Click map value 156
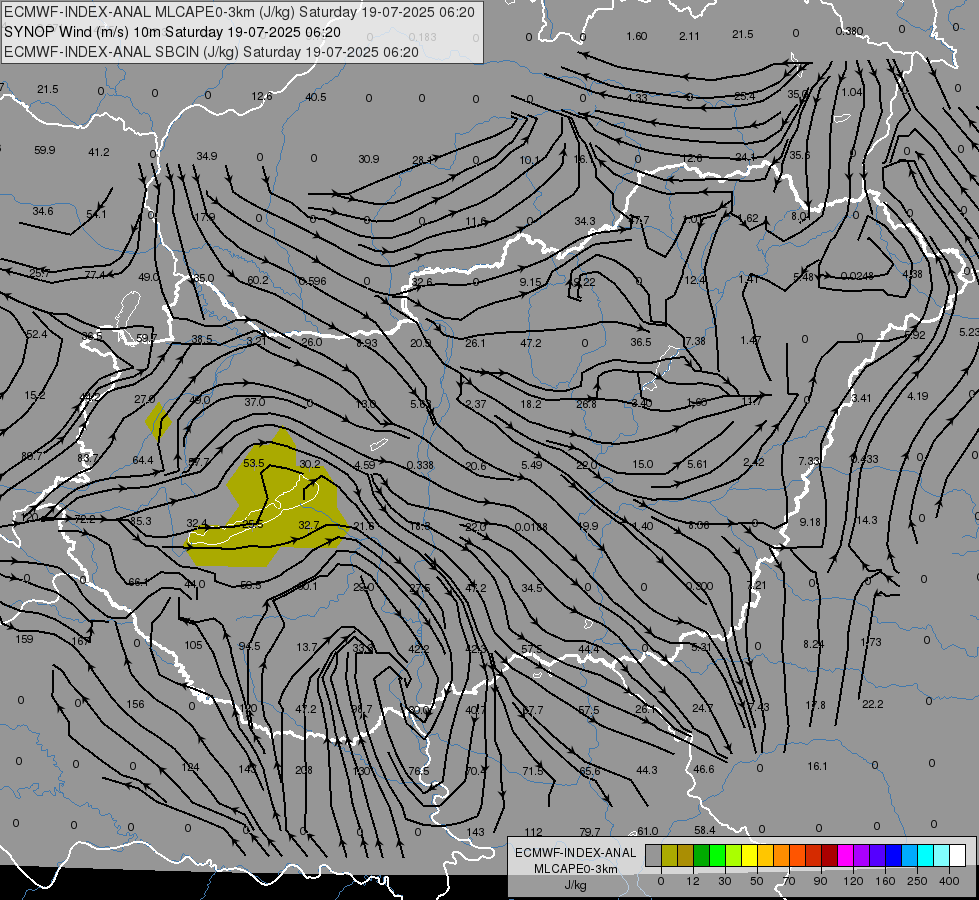This screenshot has height=900, width=979. pyautogui.click(x=135, y=704)
